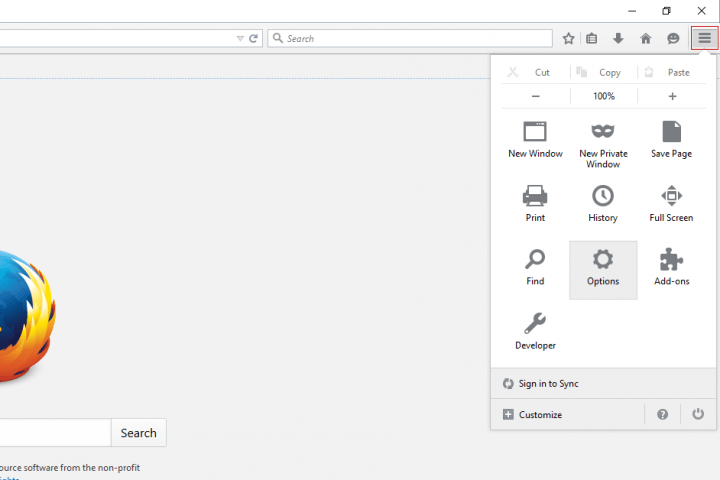This screenshot has width=720, height=480.
Task: Close the hamburger menu button
Action: (704, 38)
